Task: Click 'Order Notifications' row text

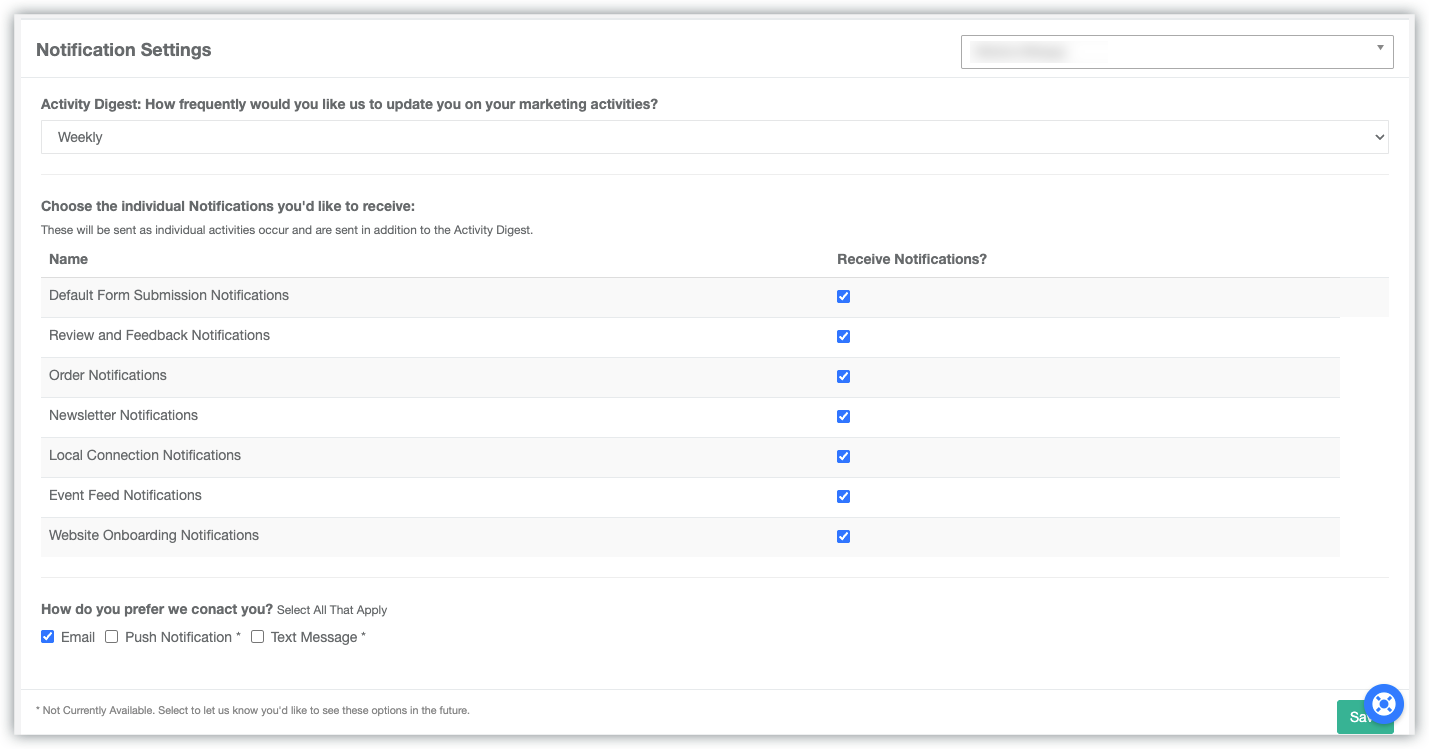Action: (108, 375)
